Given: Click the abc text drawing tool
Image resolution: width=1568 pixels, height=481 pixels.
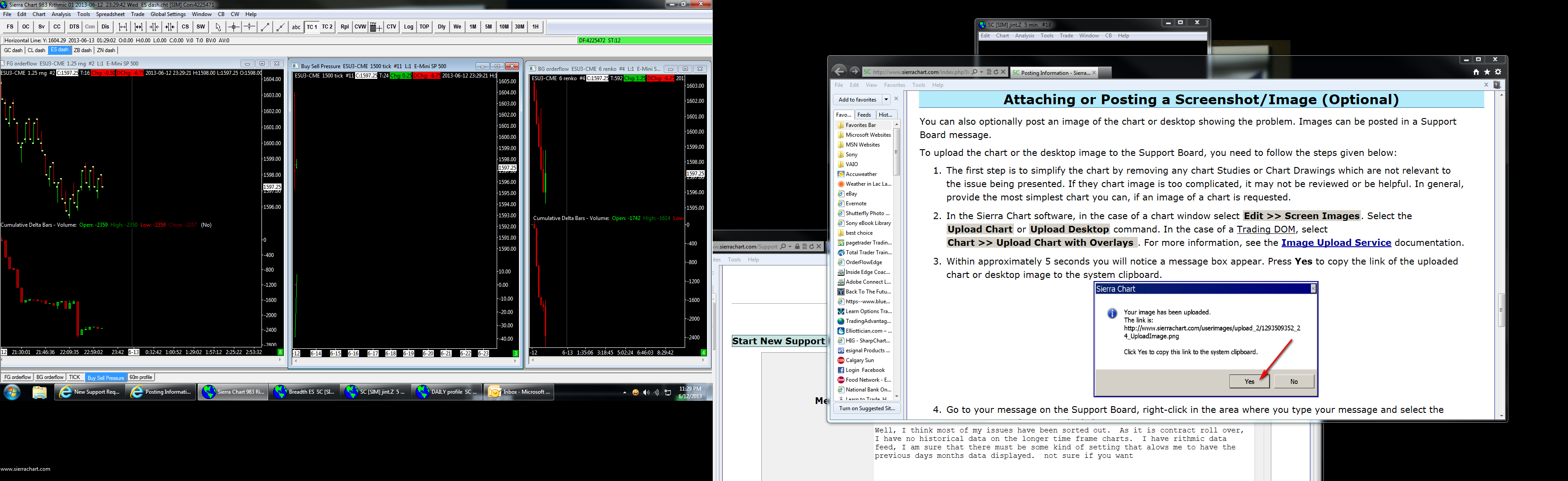Looking at the screenshot, I should click(296, 27).
